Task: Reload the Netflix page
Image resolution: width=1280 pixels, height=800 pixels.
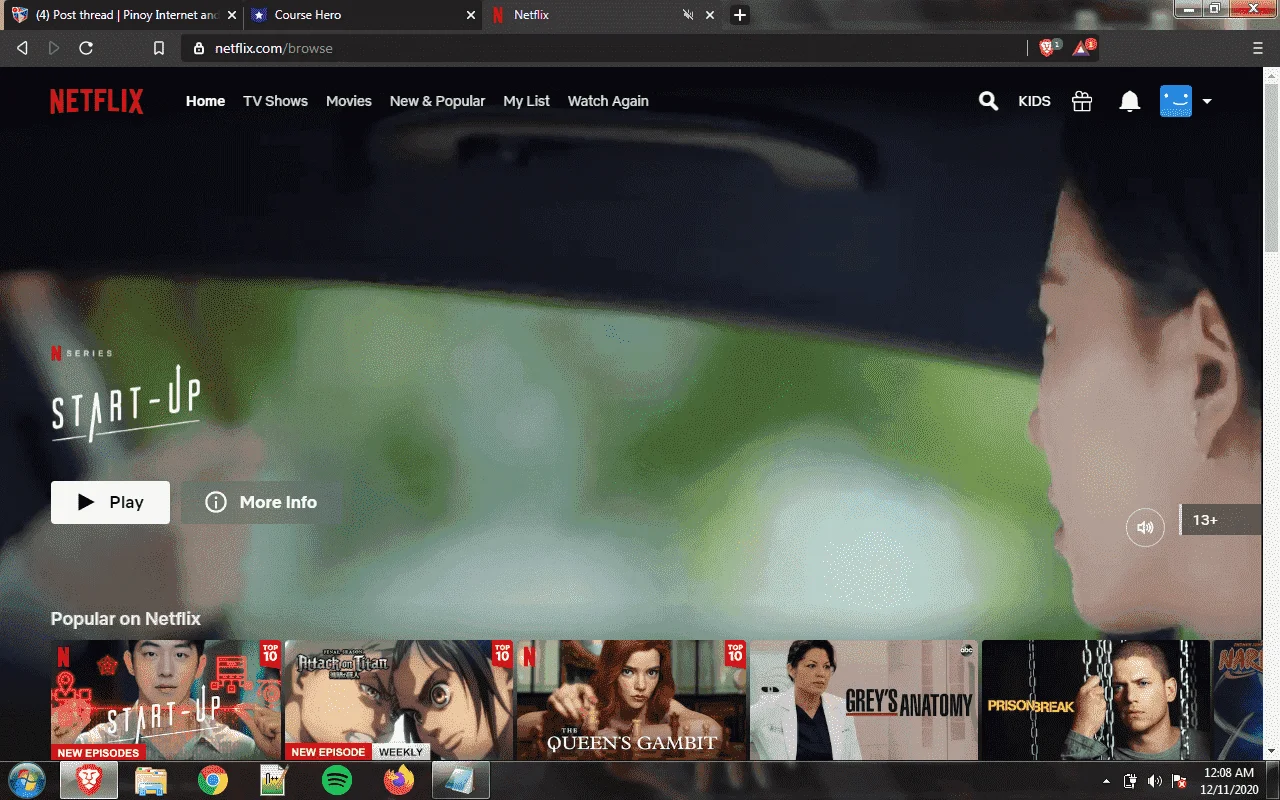Action: [x=86, y=48]
